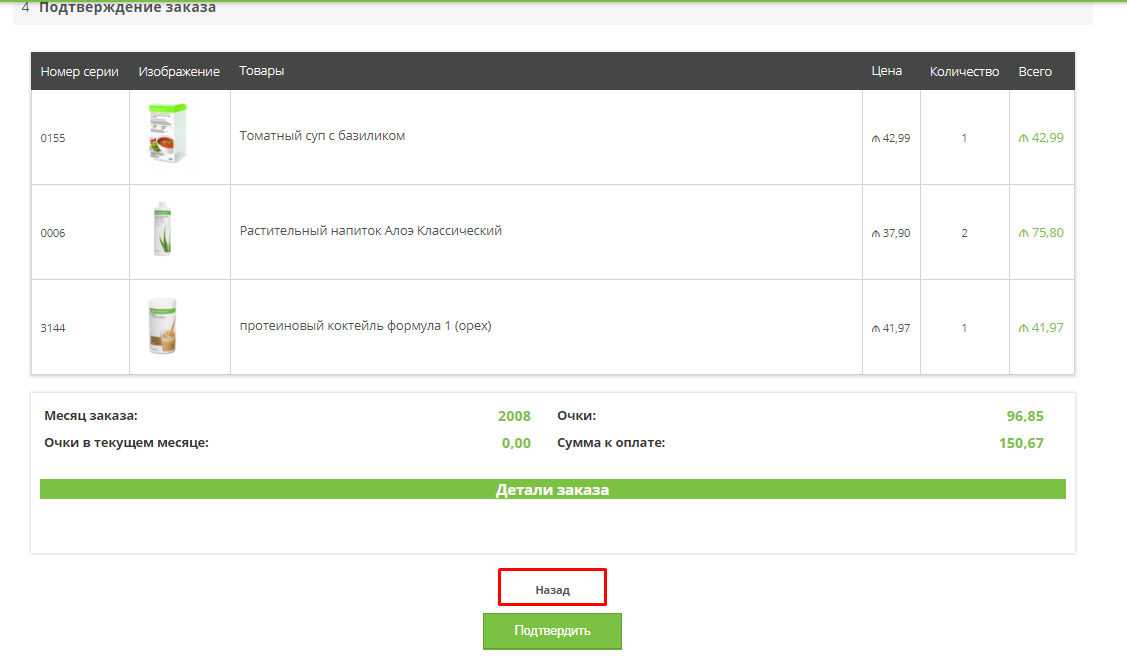Collapse the Подтверждение заказа step heading
The height and width of the screenshot is (667, 1127).
(127, 8)
